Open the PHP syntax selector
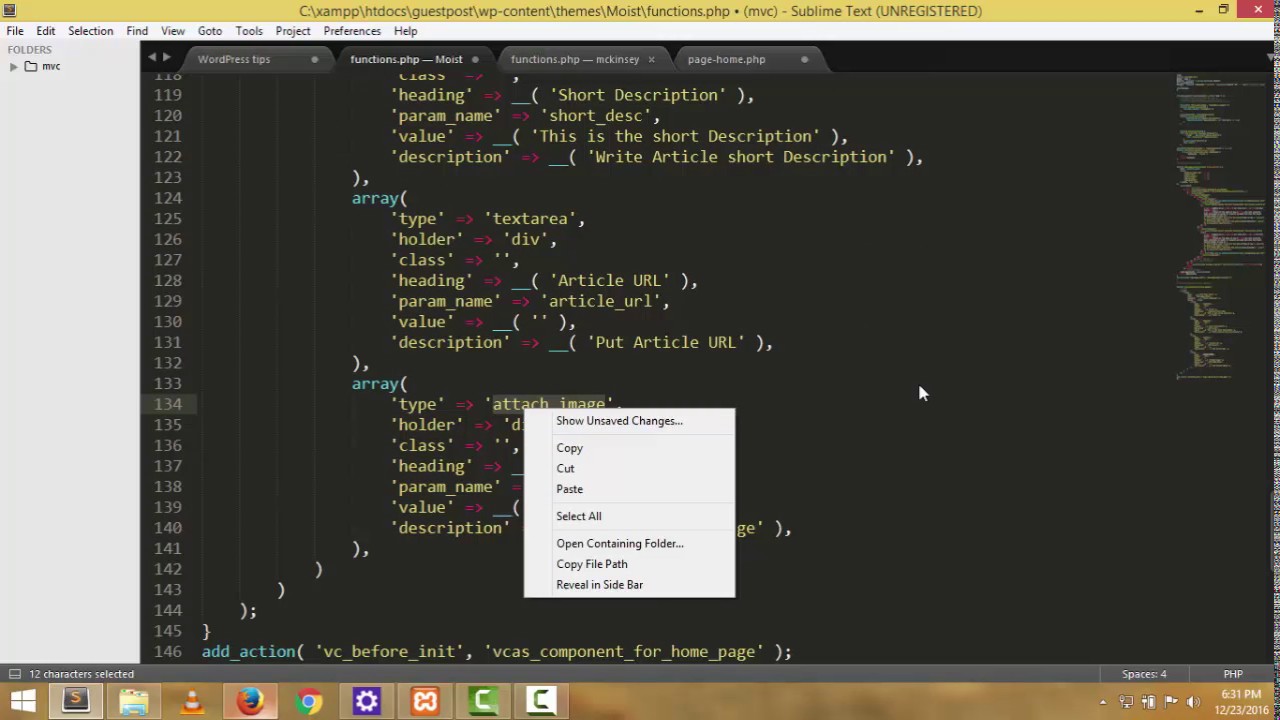1280x720 pixels. click(x=1233, y=674)
